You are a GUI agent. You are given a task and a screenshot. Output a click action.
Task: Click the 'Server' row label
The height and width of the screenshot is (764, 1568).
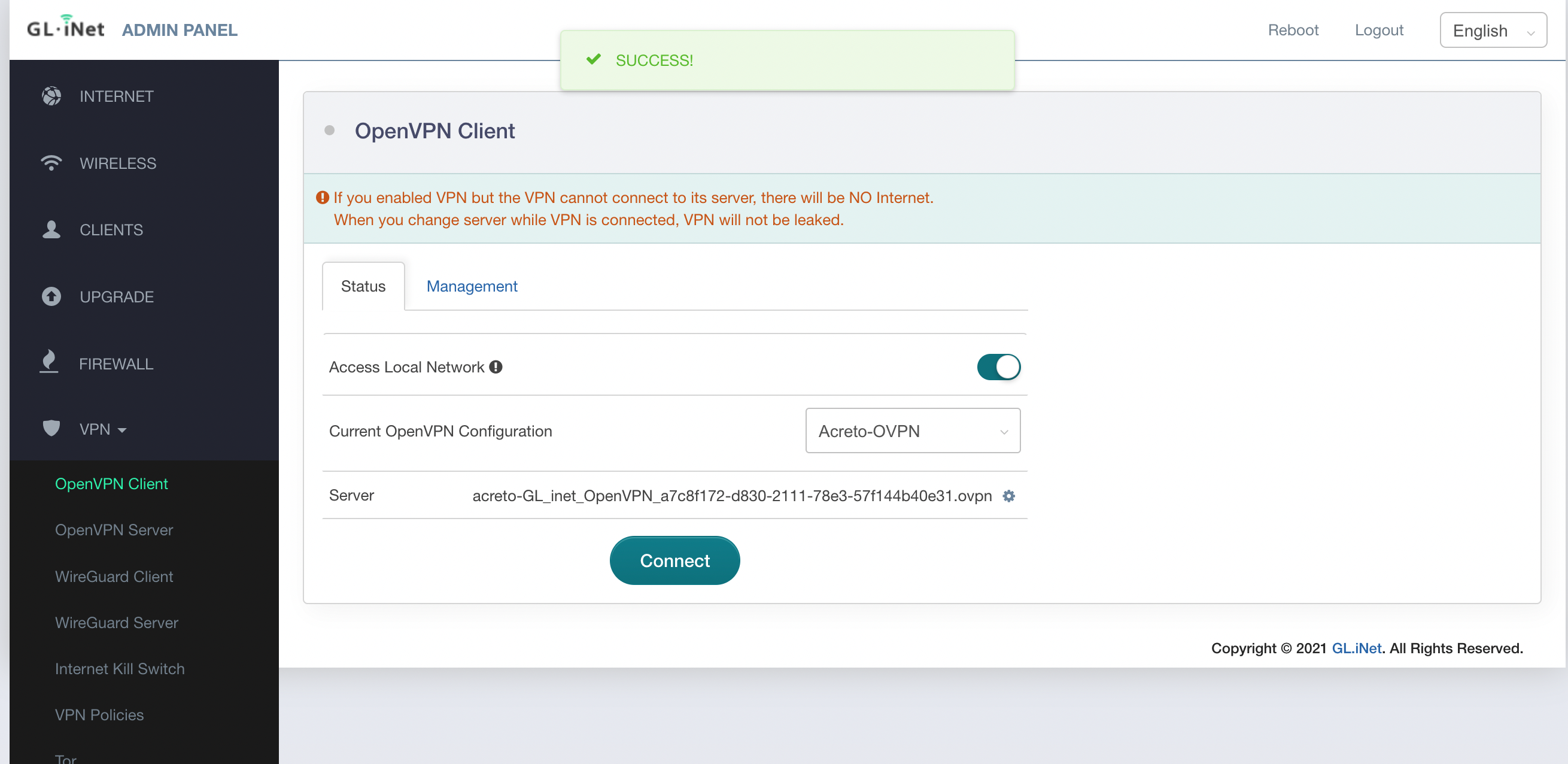click(351, 496)
